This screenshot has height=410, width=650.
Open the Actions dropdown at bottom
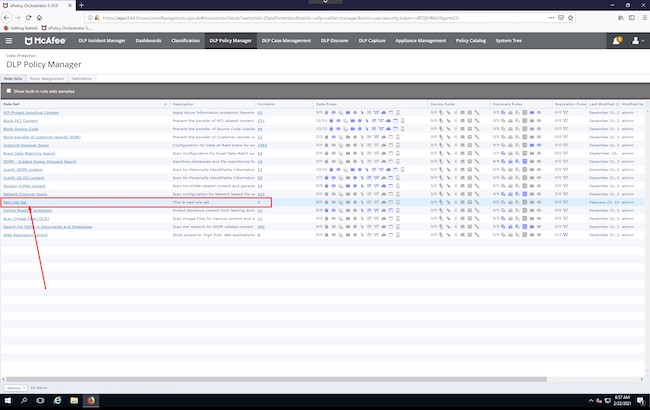click(16, 388)
